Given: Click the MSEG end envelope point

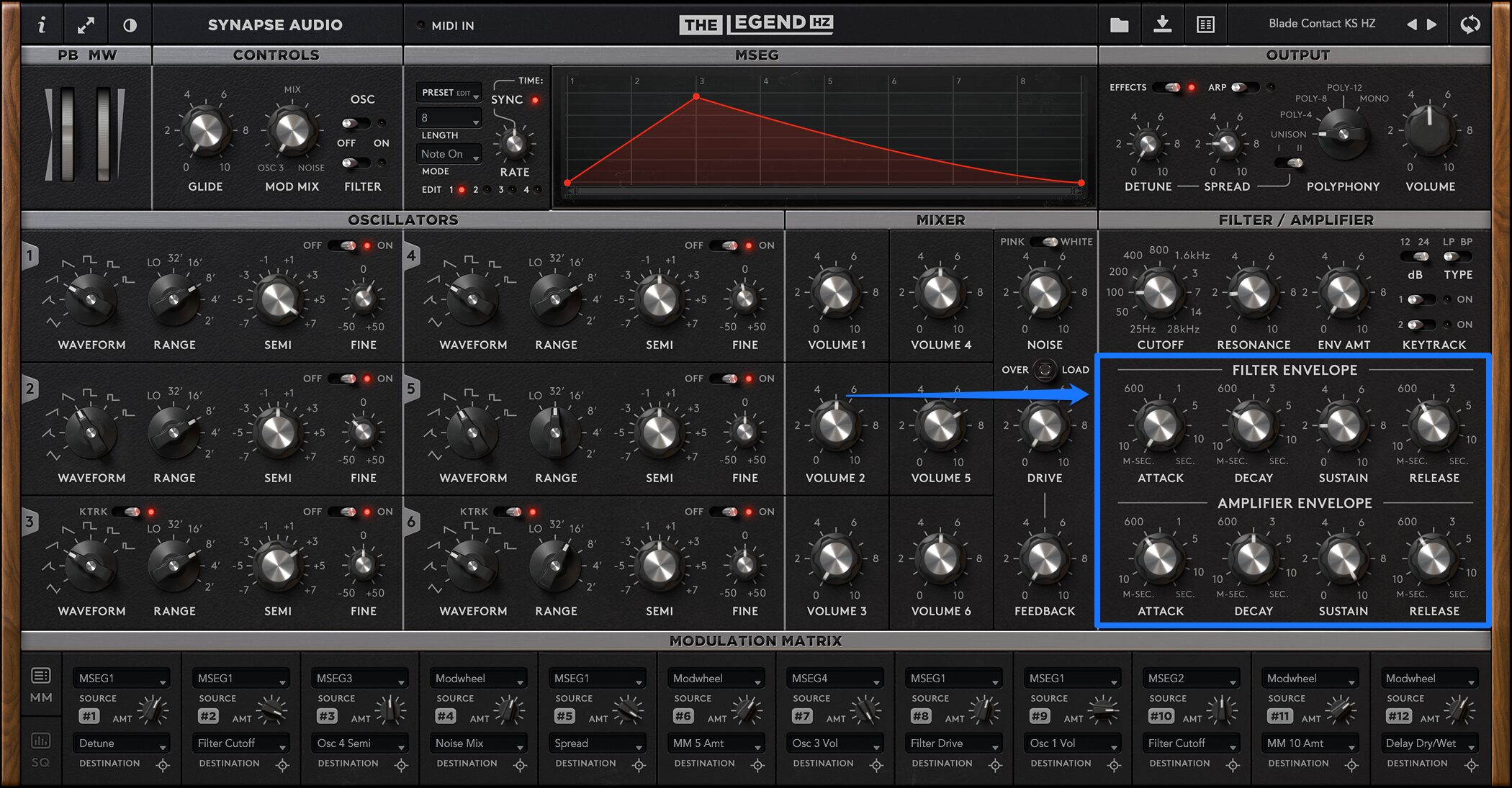Looking at the screenshot, I should (x=1081, y=183).
